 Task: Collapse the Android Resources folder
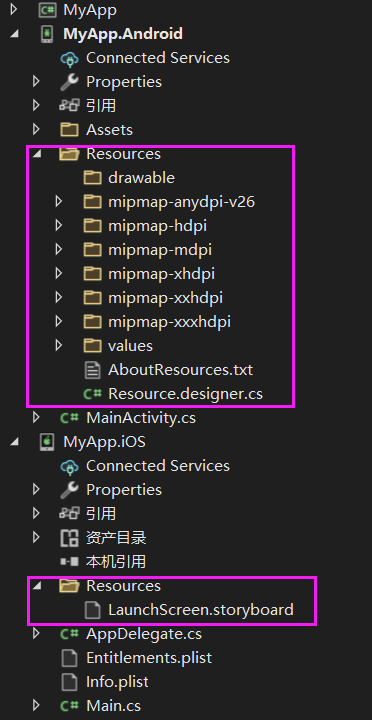(x=37, y=154)
